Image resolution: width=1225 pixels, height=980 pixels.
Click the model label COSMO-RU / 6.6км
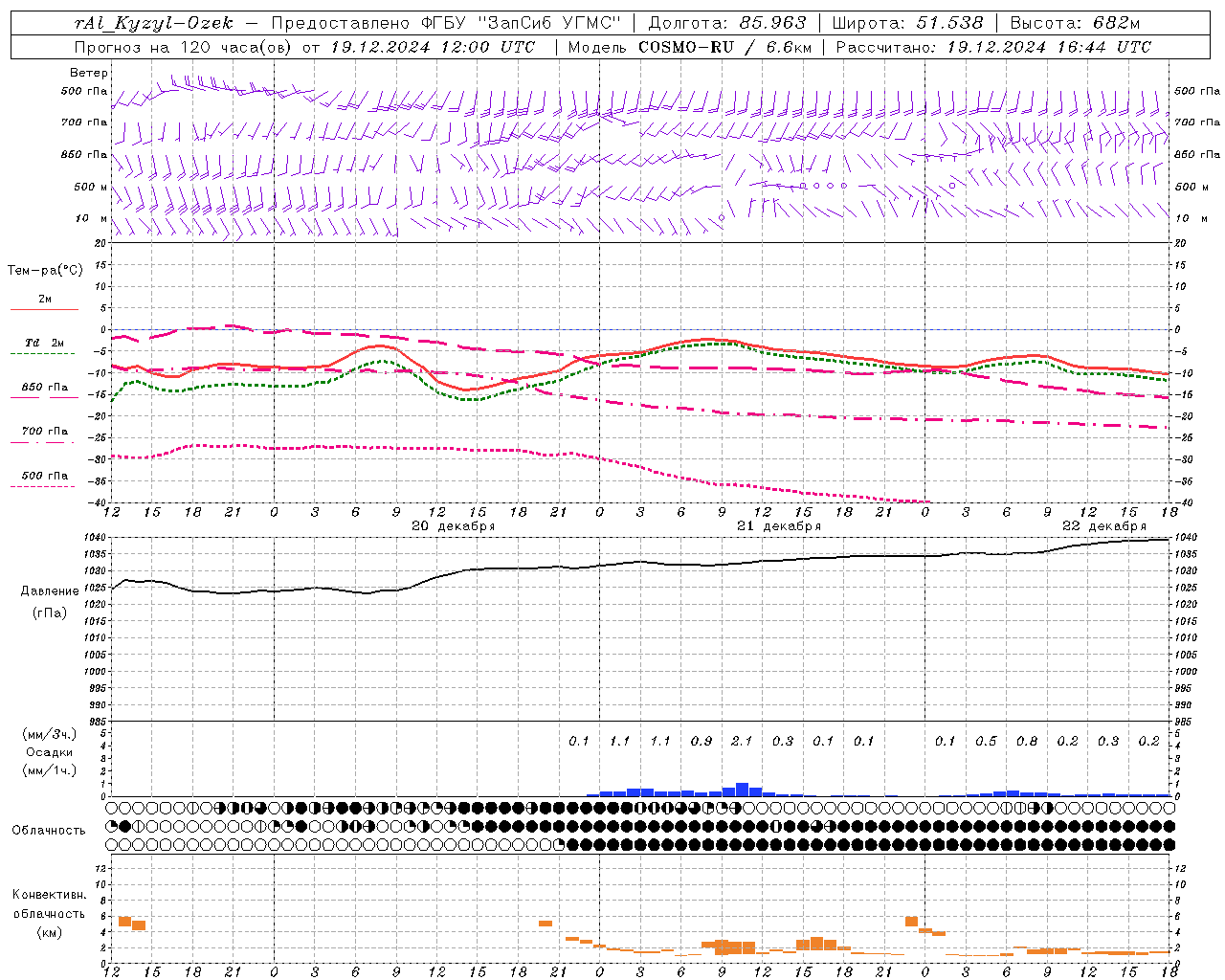(x=725, y=47)
